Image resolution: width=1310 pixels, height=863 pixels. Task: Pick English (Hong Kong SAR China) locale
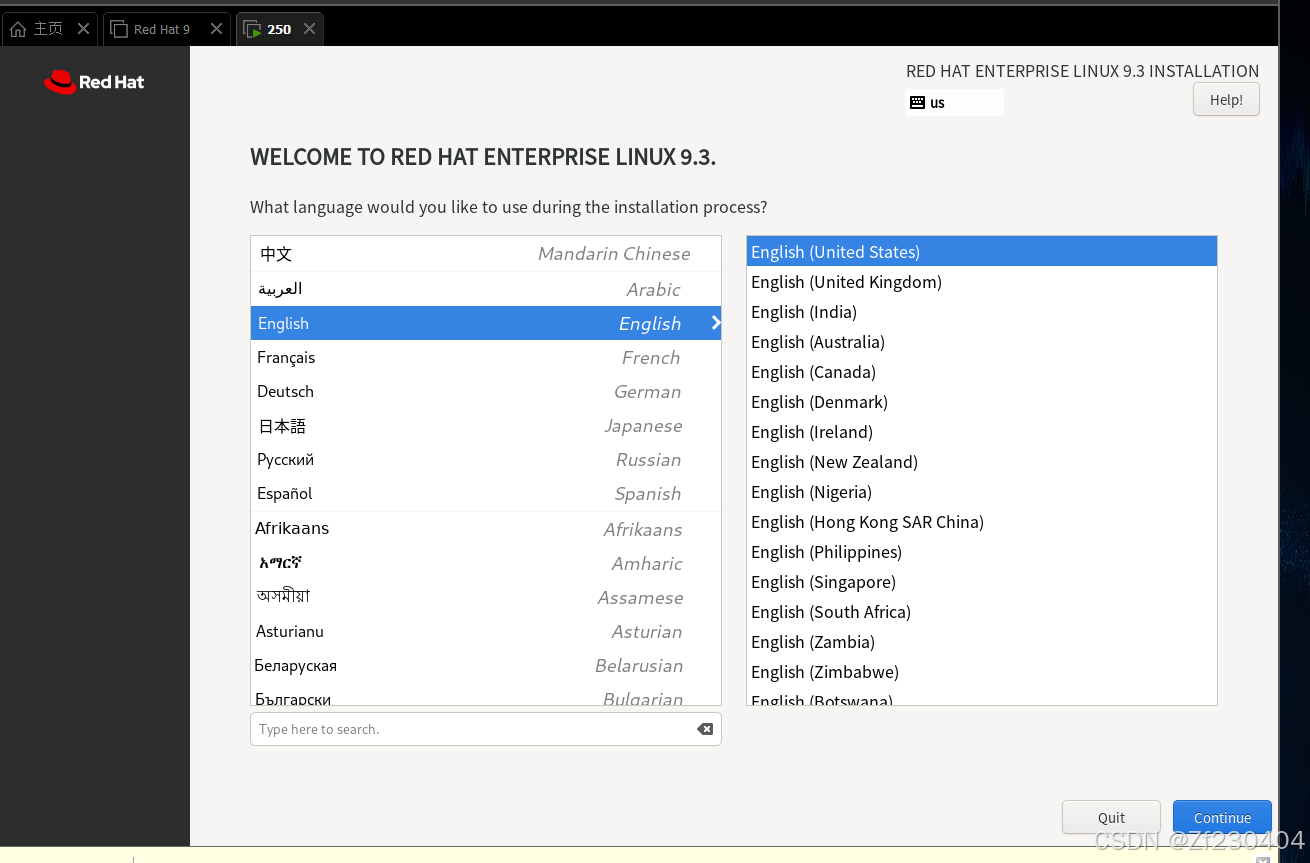tap(981, 522)
